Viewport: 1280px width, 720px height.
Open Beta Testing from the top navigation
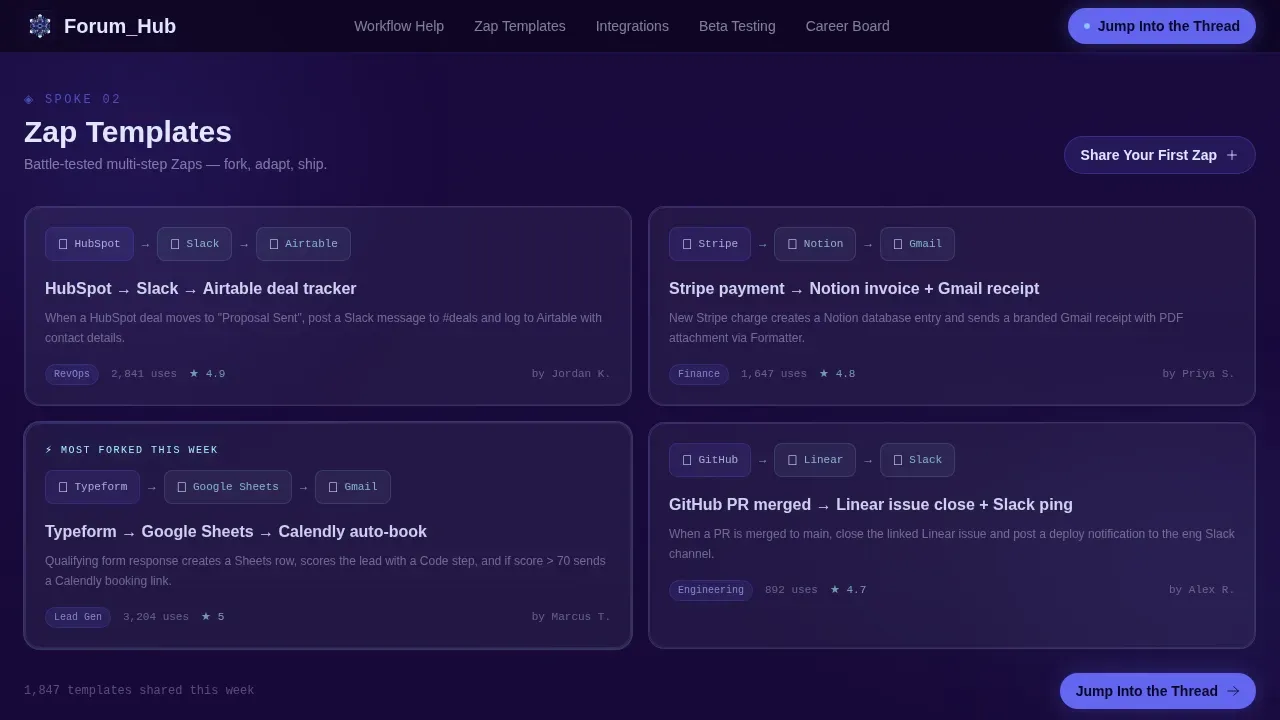(737, 26)
